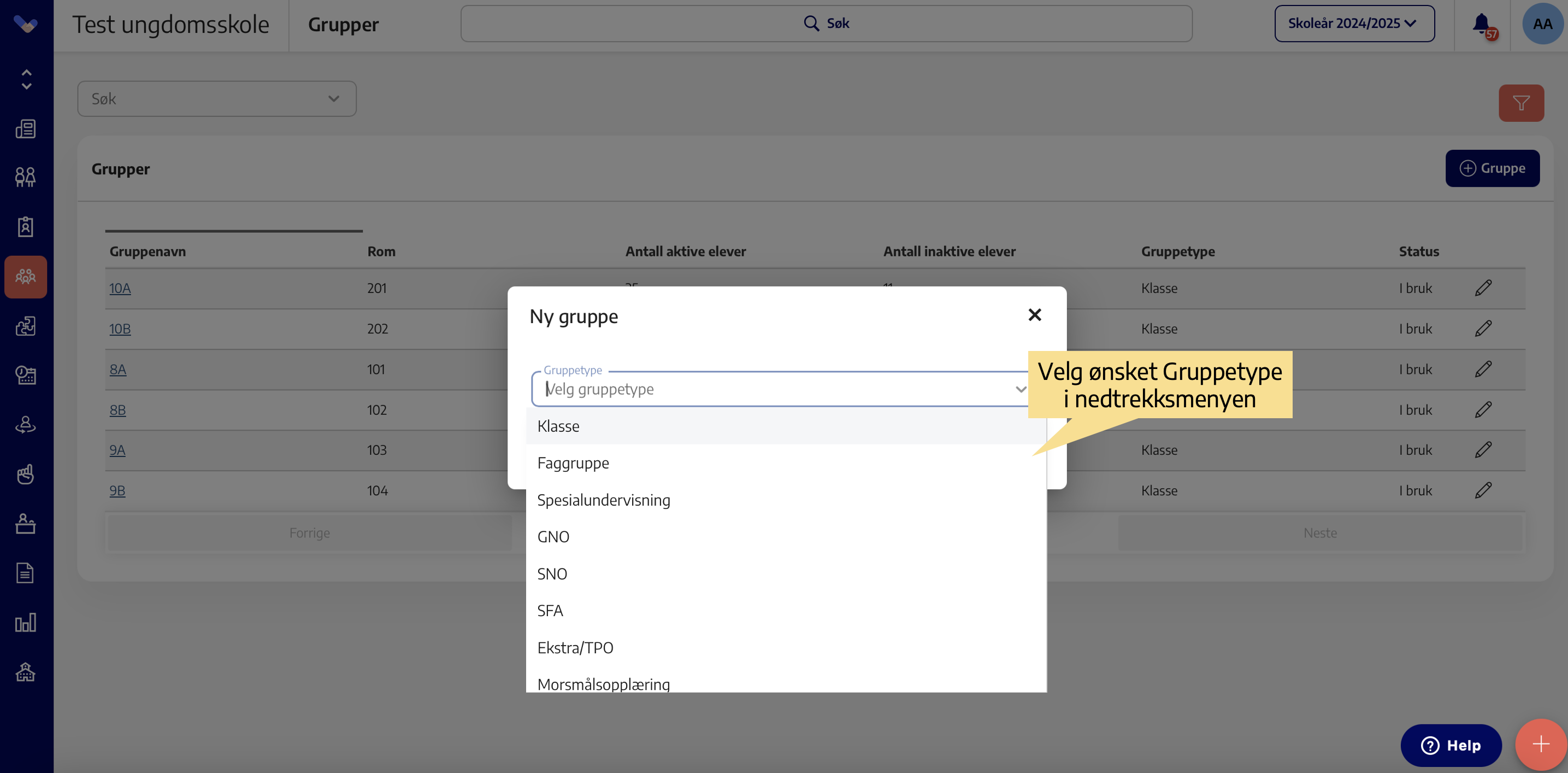This screenshot has height=773, width=1568.
Task: Click the top search field
Action: (826, 24)
